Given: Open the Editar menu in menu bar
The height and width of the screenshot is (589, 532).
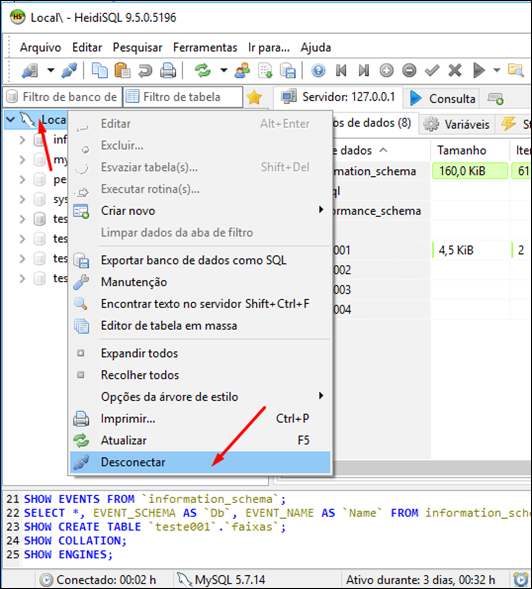Looking at the screenshot, I should [87, 47].
